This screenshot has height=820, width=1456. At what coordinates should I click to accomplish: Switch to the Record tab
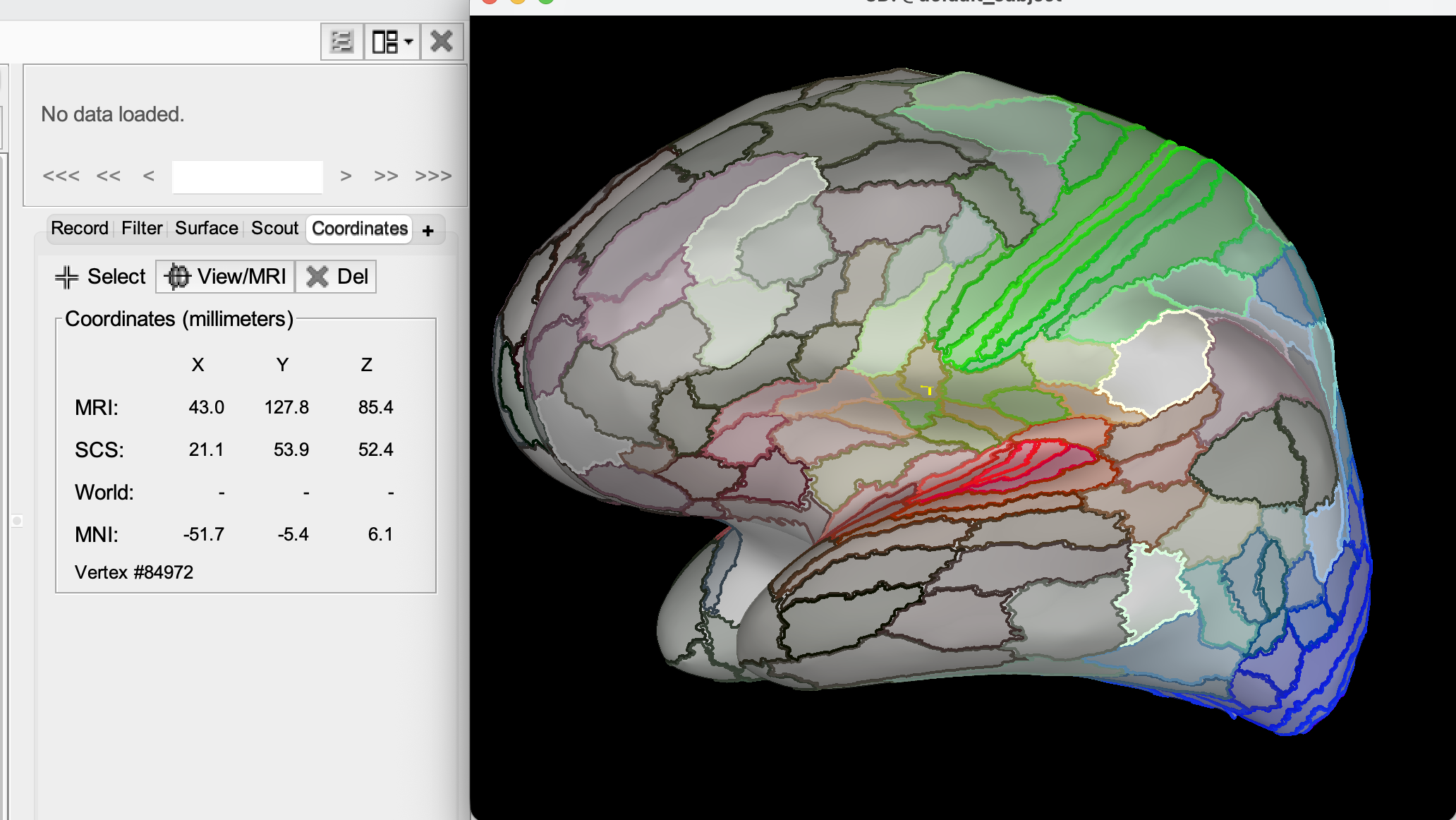[80, 229]
